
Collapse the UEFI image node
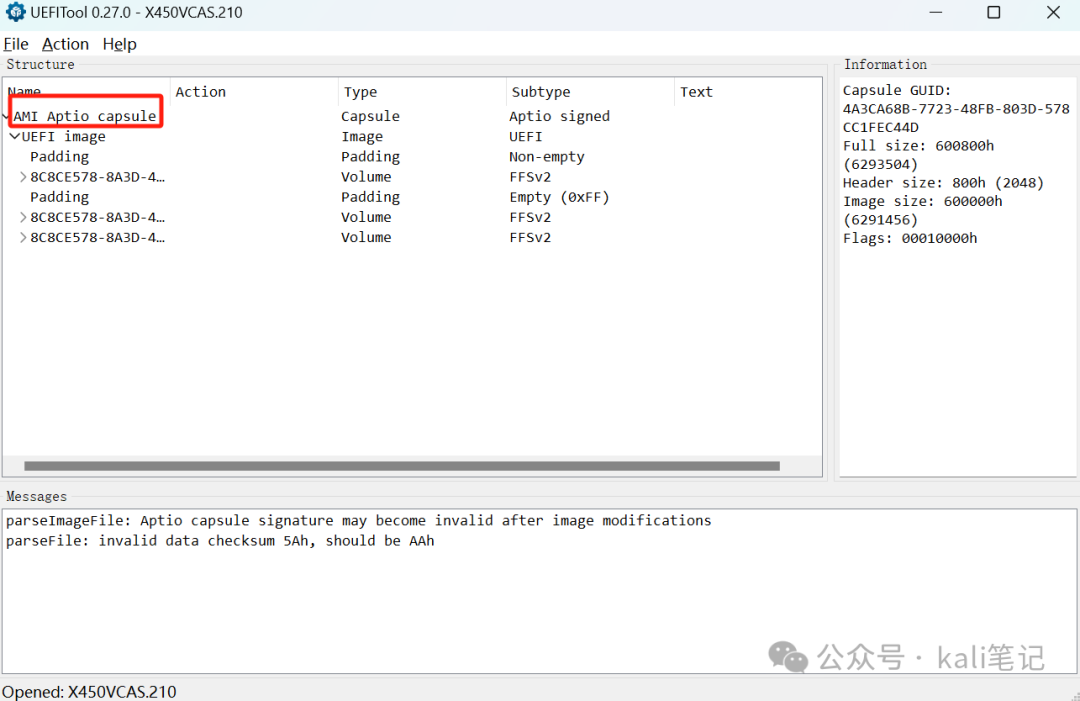(x=14, y=136)
